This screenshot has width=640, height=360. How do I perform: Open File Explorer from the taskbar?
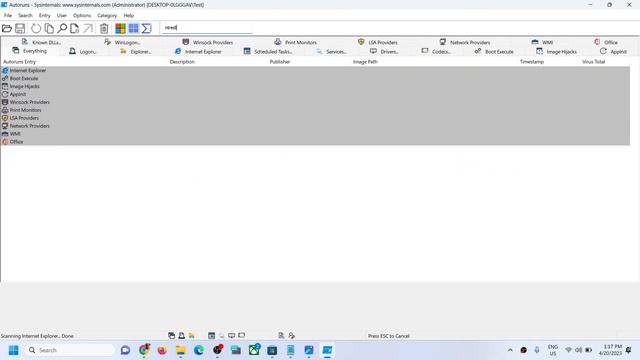pyautogui.click(x=180, y=350)
